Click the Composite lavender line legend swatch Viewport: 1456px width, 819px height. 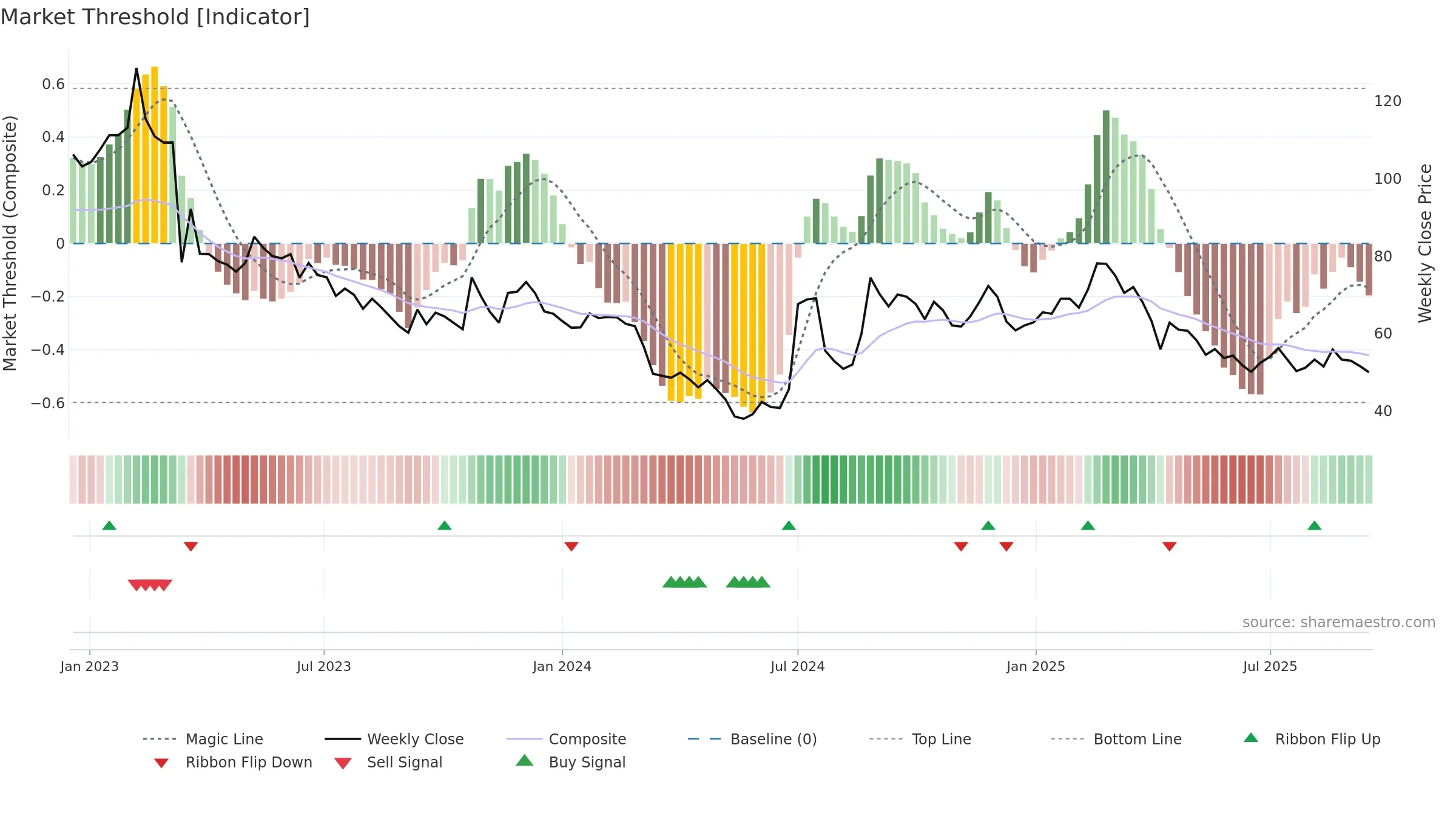click(x=524, y=739)
